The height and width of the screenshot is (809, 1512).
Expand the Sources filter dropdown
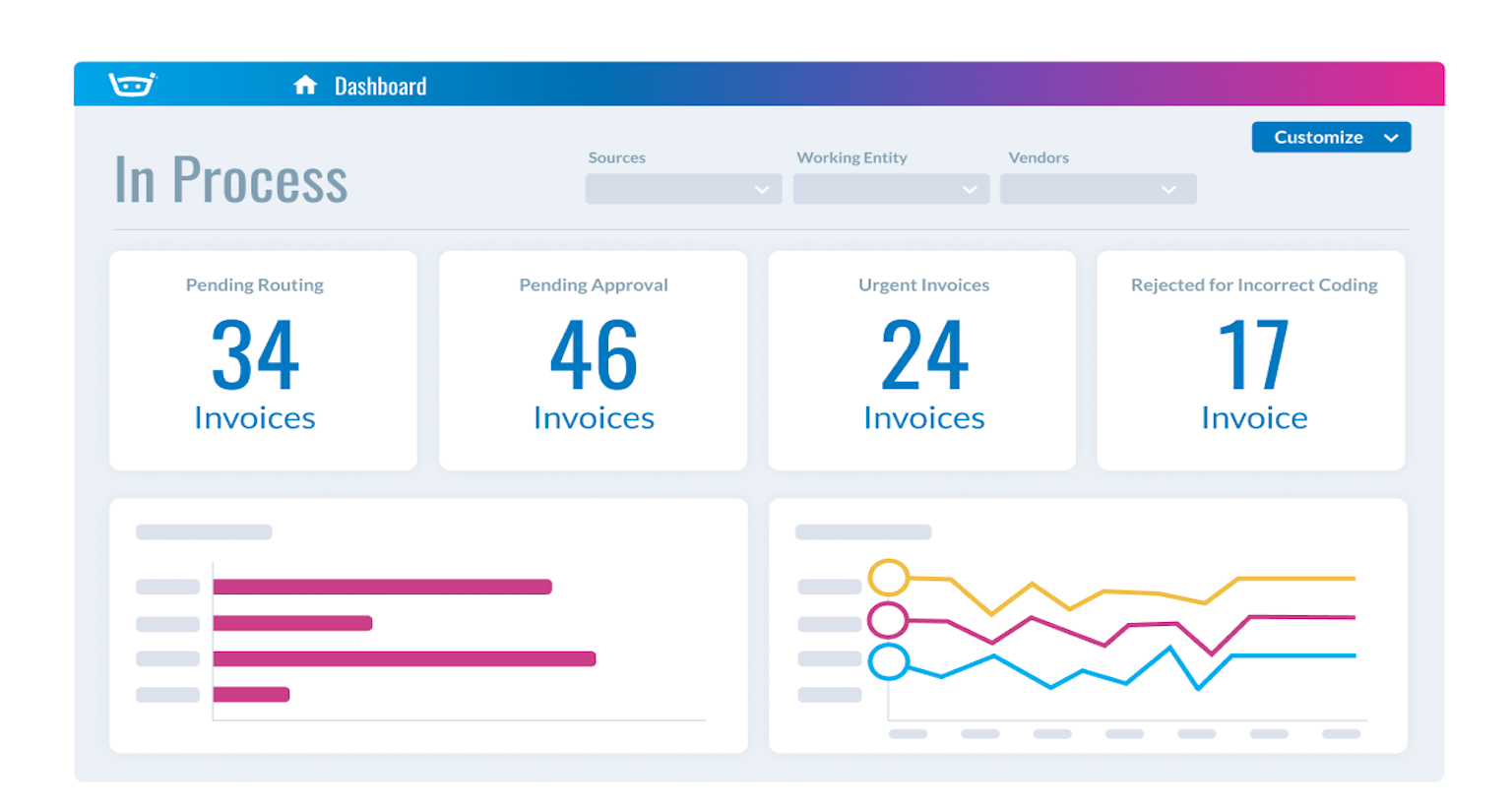pos(683,189)
